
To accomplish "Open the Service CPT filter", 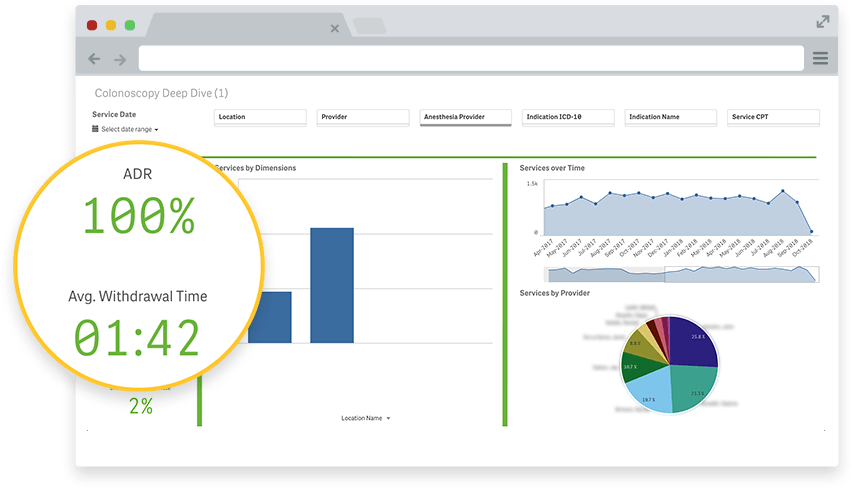I will click(774, 117).
